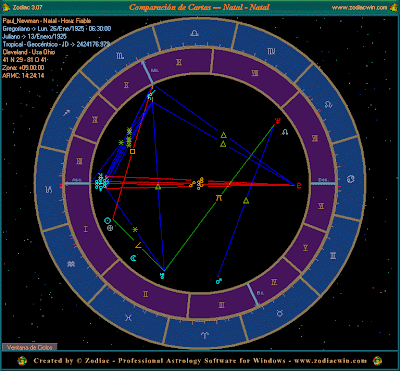
Task: Click the Virgo sign in the zodiac ring
Action: click(x=271, y=51)
